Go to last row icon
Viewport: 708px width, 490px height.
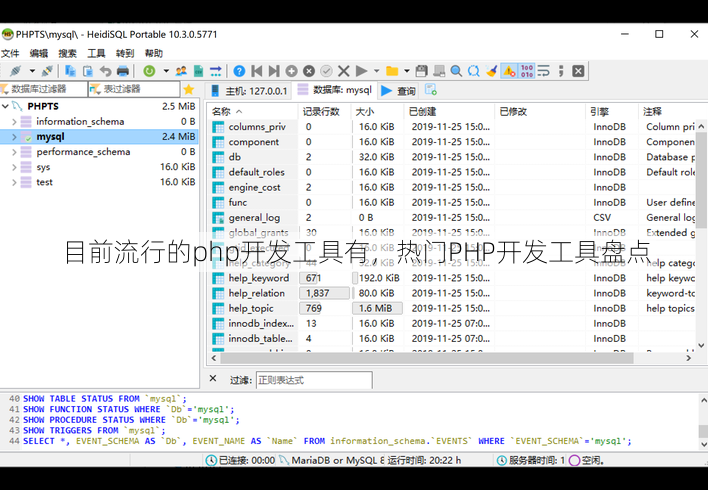274,71
